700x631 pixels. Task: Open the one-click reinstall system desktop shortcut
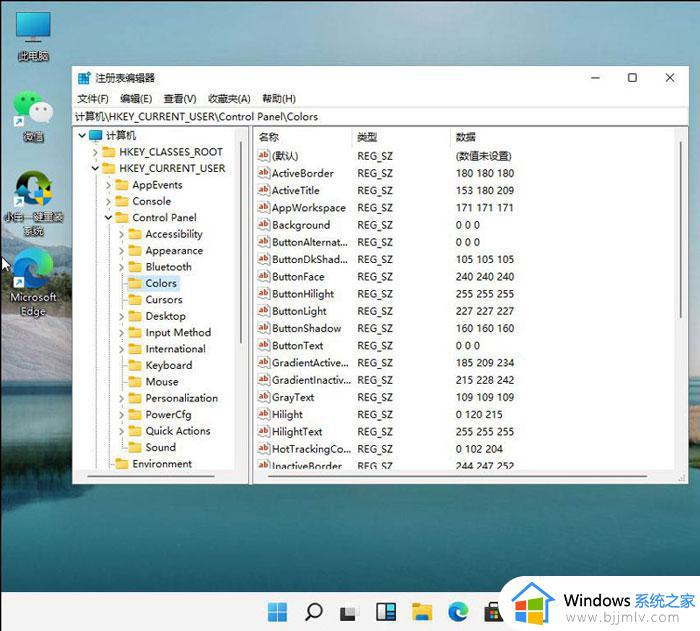coord(33,203)
